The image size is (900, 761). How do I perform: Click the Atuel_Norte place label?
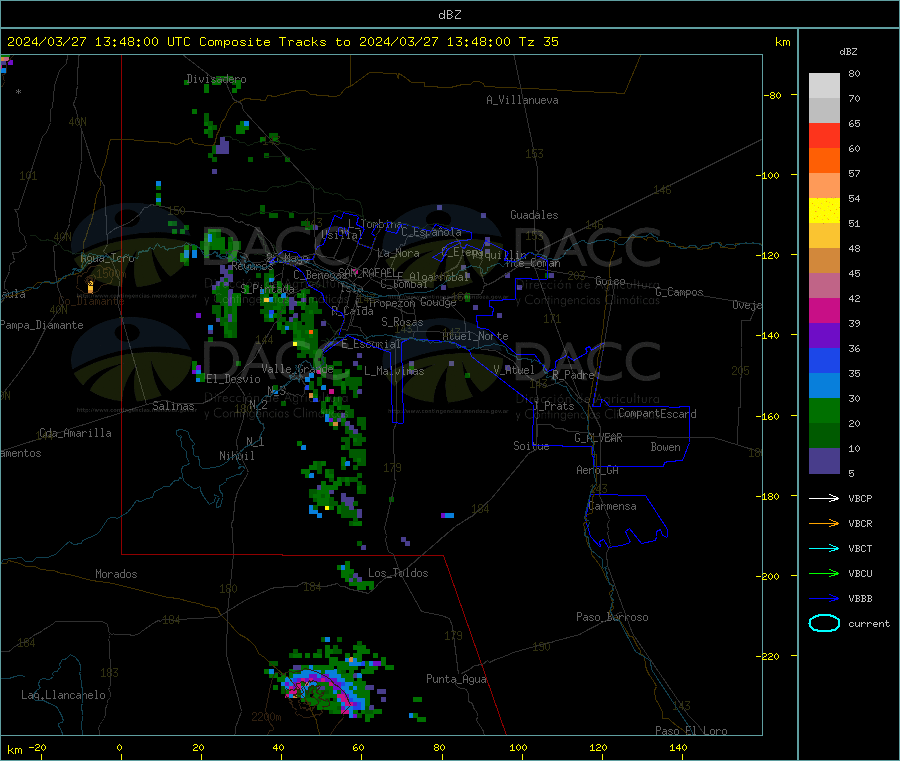pos(475,336)
